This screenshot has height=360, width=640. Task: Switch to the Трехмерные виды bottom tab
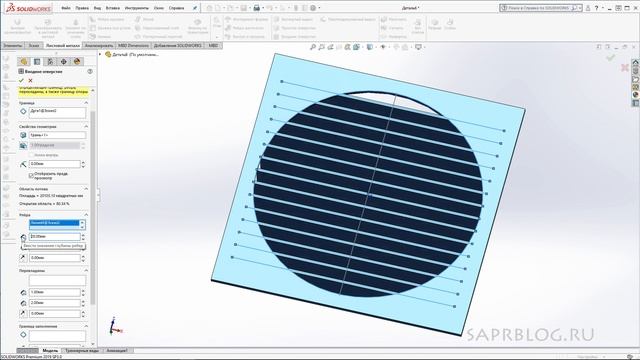(x=82, y=351)
